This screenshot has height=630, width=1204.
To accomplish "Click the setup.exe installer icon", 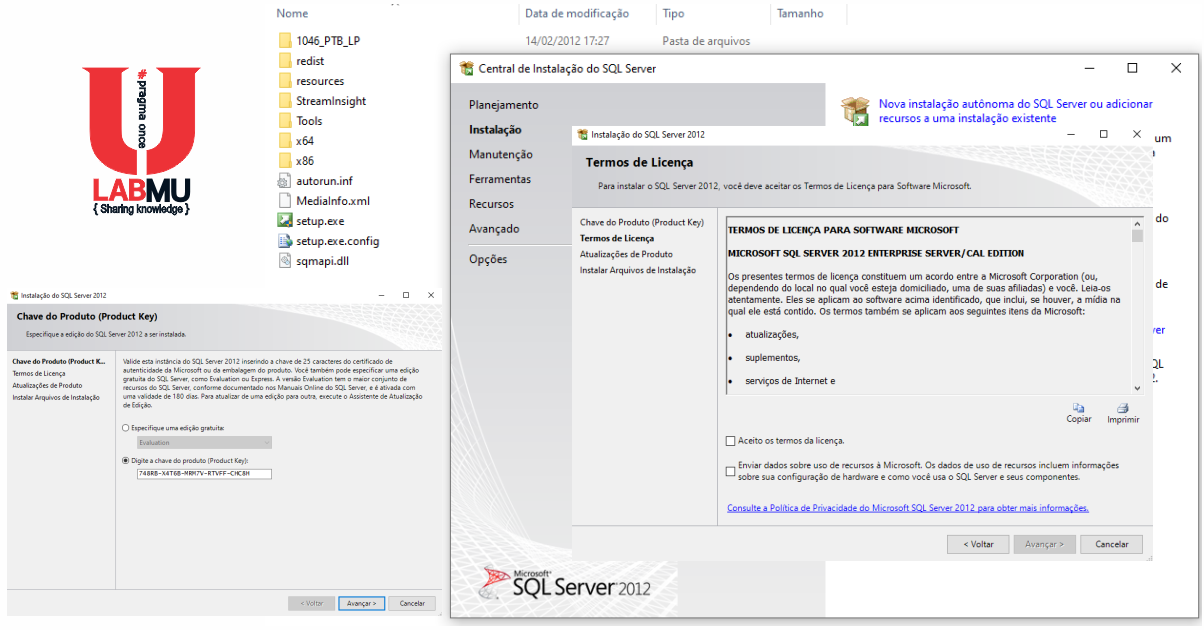I will [x=284, y=221].
